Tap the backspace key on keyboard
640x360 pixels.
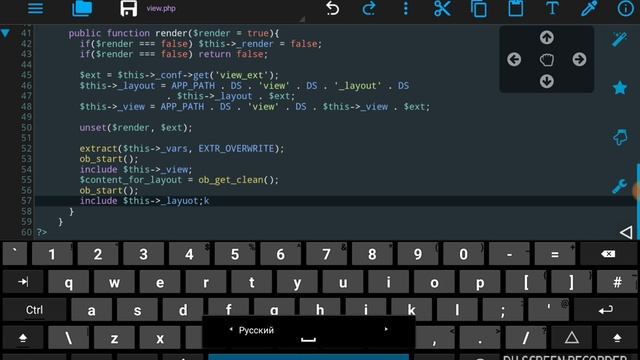(x=608, y=254)
